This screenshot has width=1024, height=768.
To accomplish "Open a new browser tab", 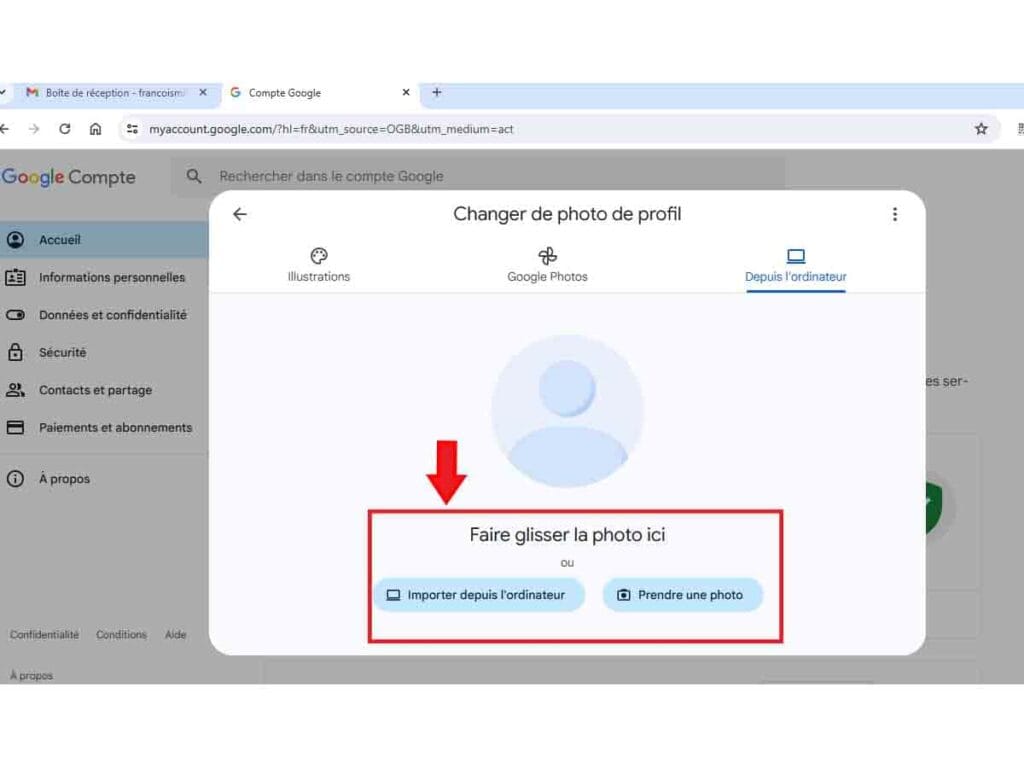I will click(436, 93).
